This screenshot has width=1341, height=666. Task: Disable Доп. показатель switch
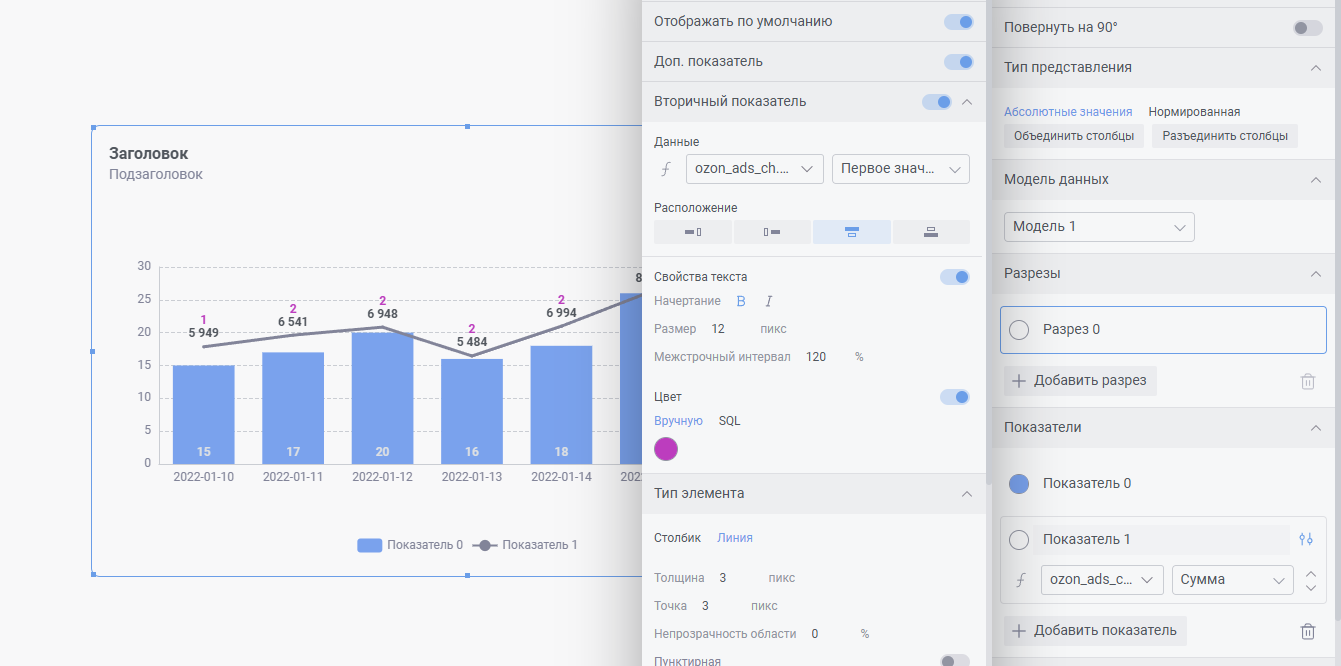958,62
